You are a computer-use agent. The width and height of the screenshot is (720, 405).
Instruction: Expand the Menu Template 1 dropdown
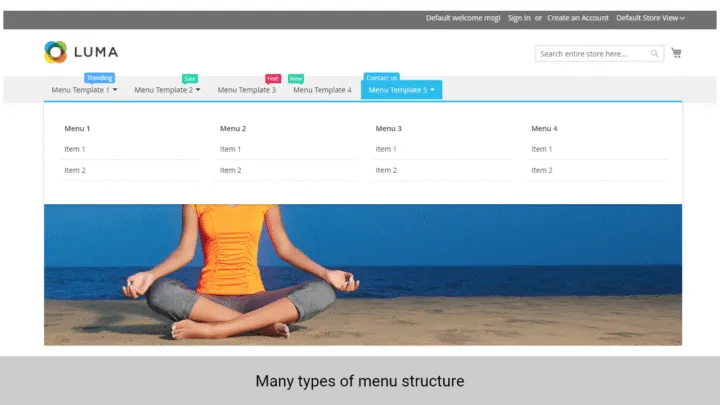coord(85,90)
